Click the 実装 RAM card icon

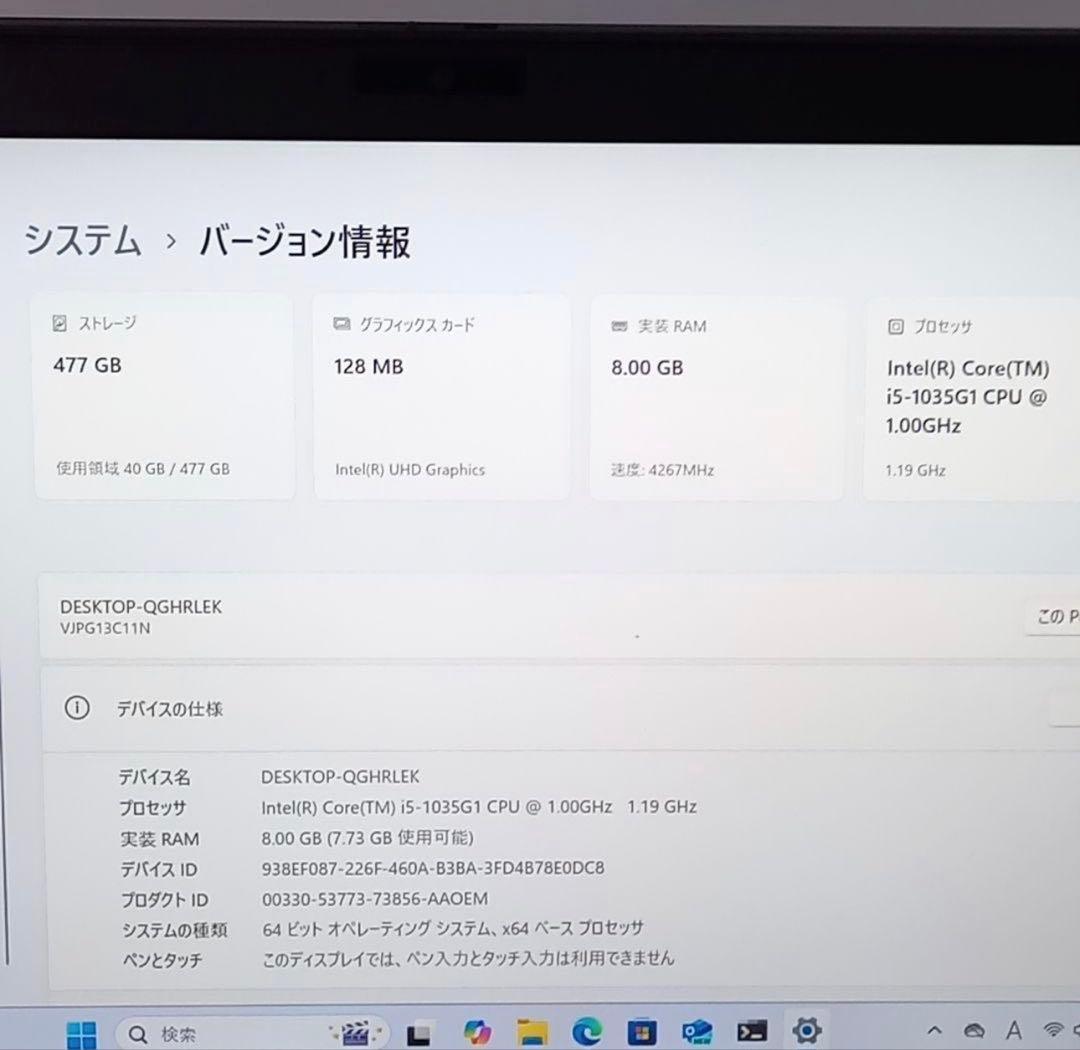pos(621,326)
